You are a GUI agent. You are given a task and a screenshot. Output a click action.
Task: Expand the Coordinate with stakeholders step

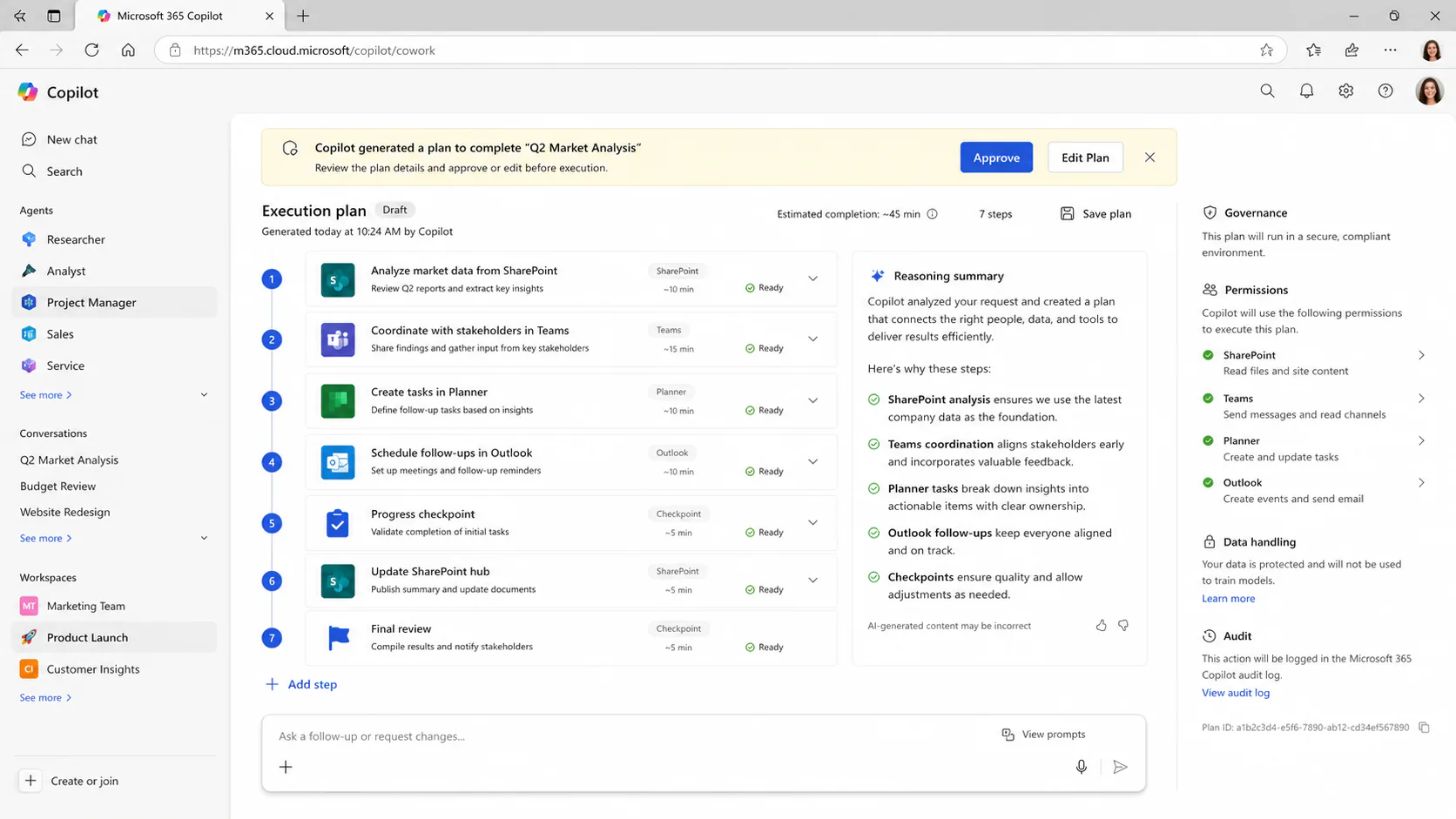pos(812,339)
